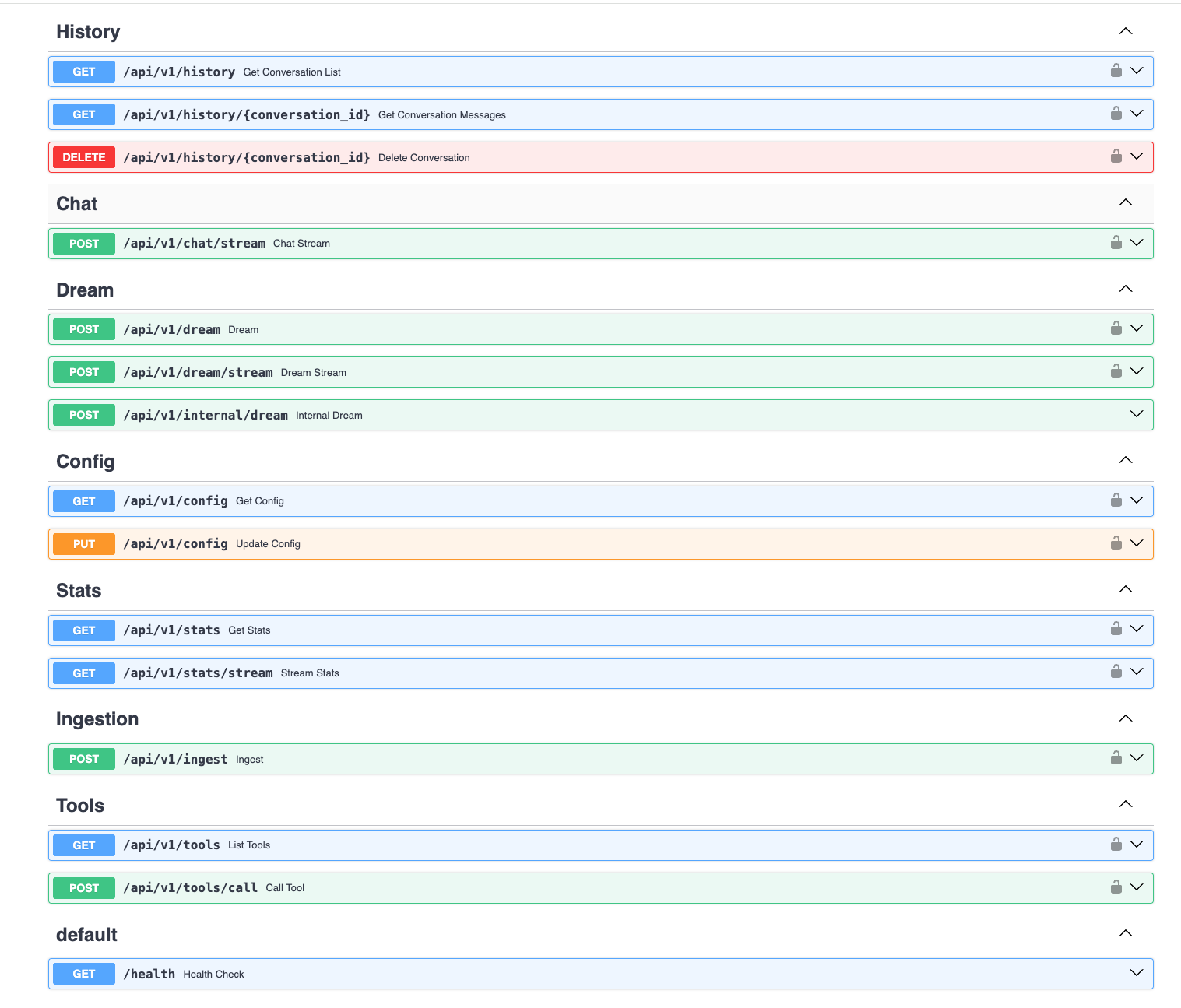Expand Chat Stream chevron arrow
Screen dimensions: 1181x1008
(1137, 243)
